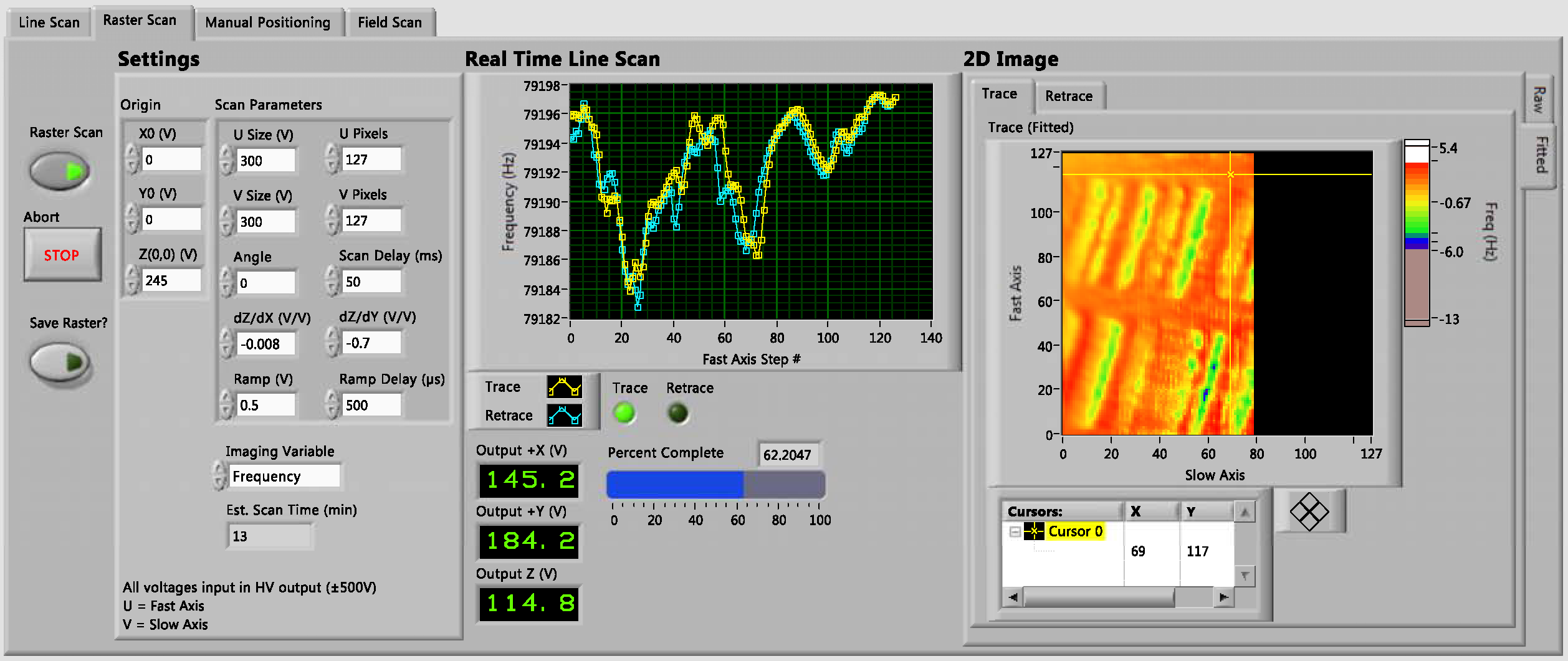Screen dimensions: 1568x661
Task: Click the dZ/dY stepper arrows
Action: point(332,343)
